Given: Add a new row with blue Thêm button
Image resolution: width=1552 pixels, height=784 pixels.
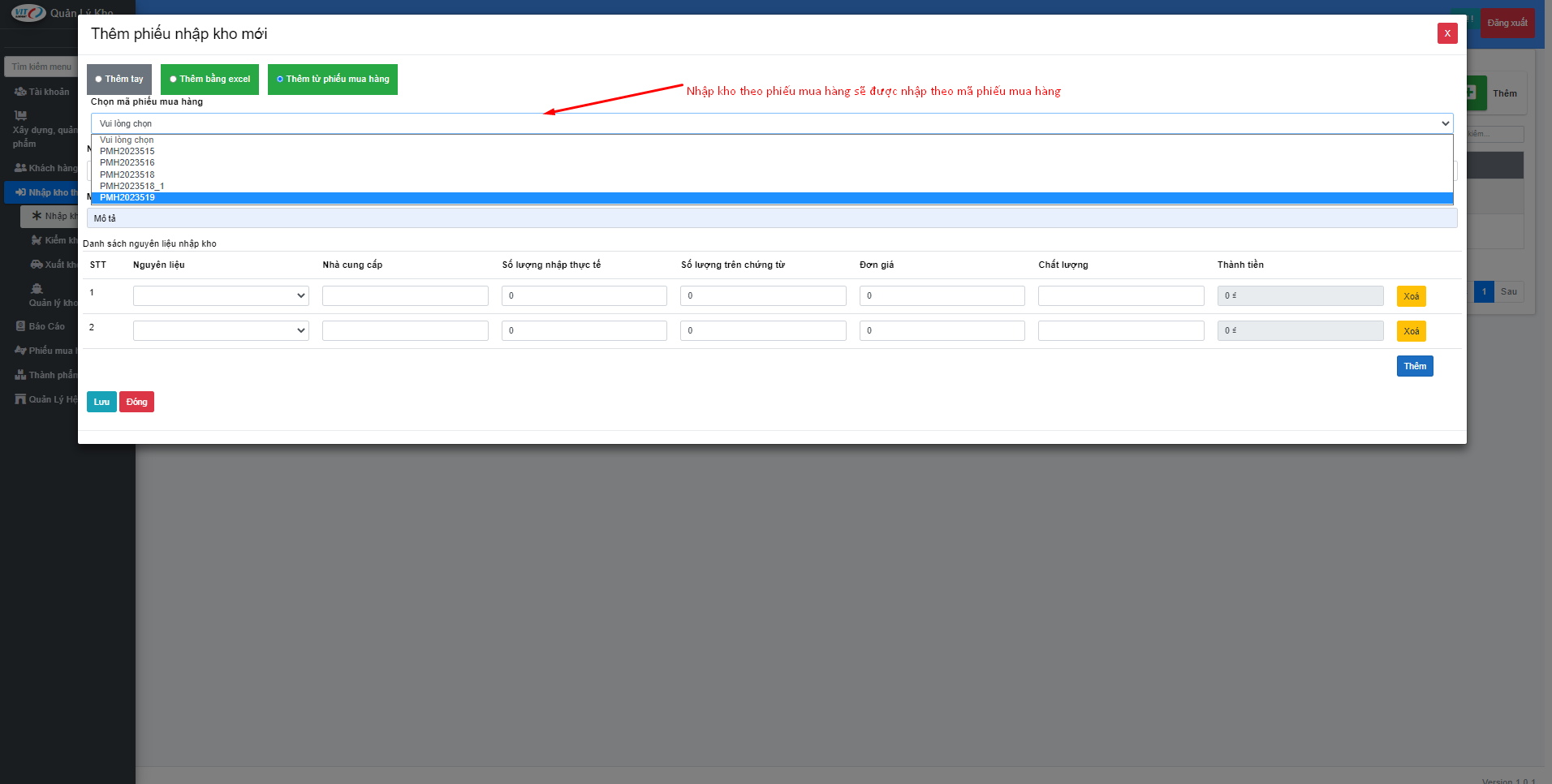Looking at the screenshot, I should tap(1415, 366).
